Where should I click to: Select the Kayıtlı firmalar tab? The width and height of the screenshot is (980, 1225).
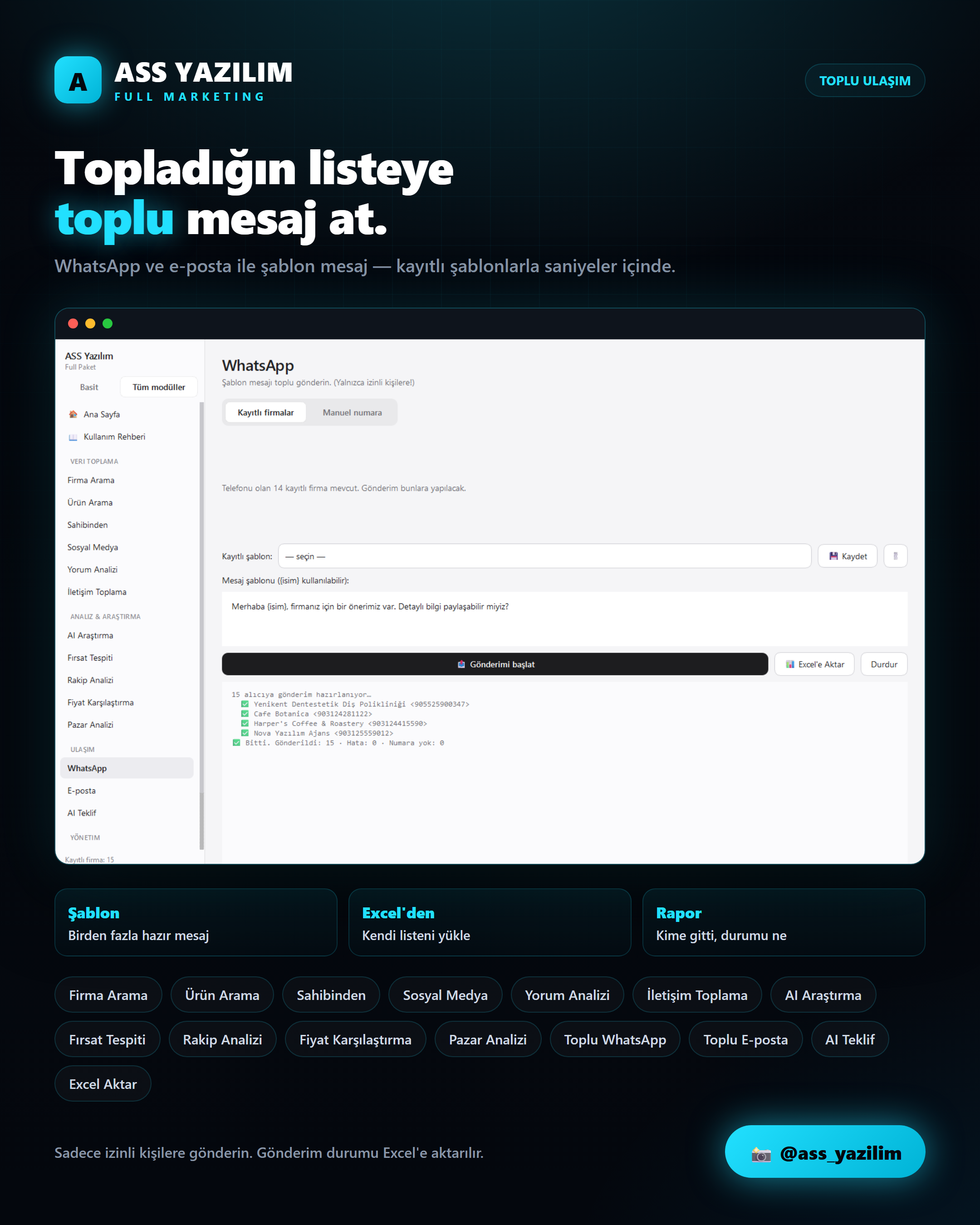[x=265, y=412]
